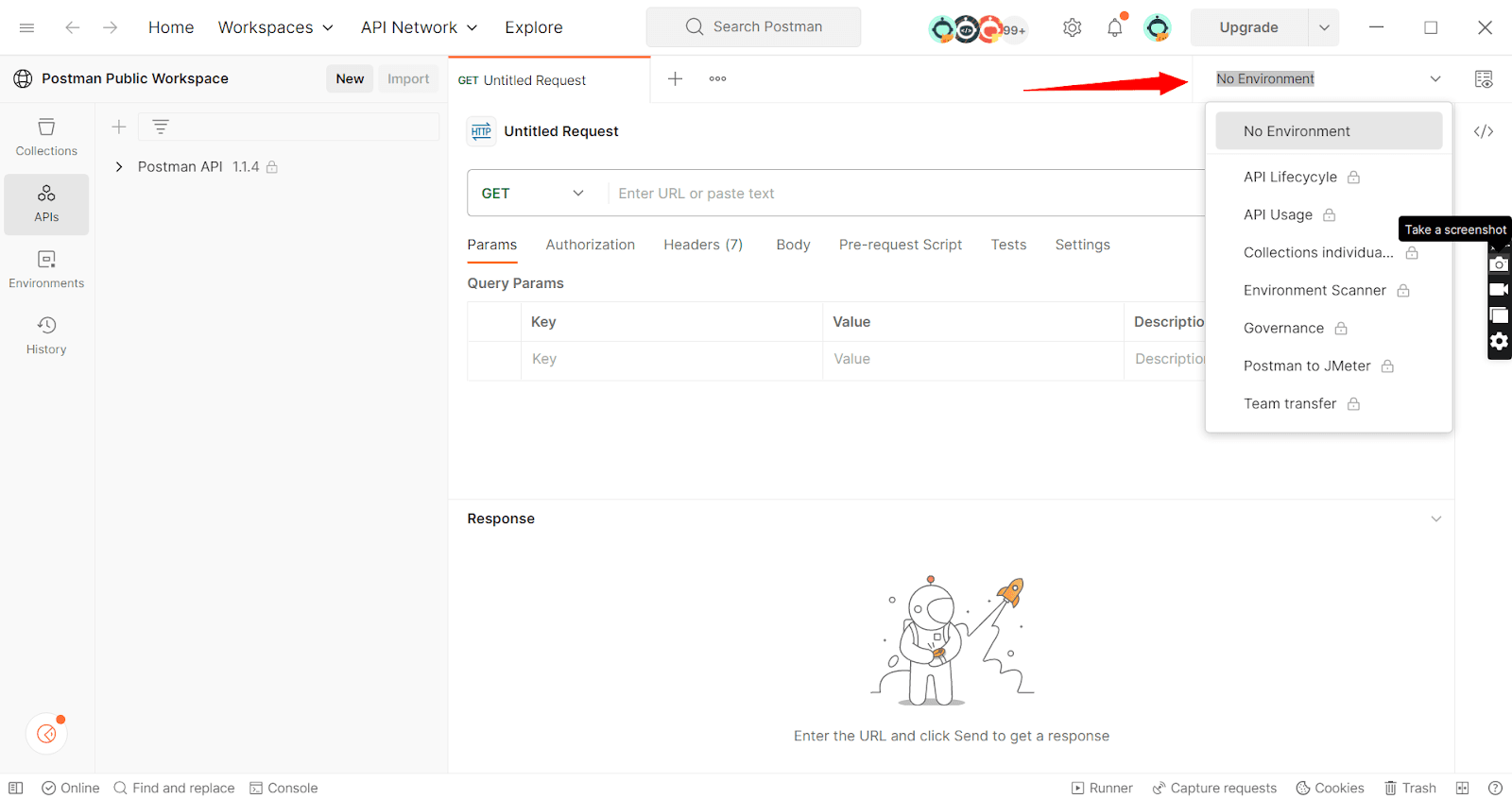This screenshot has height=799, width=1512.
Task: Switch to the Pre-request Script tab
Action: point(900,245)
